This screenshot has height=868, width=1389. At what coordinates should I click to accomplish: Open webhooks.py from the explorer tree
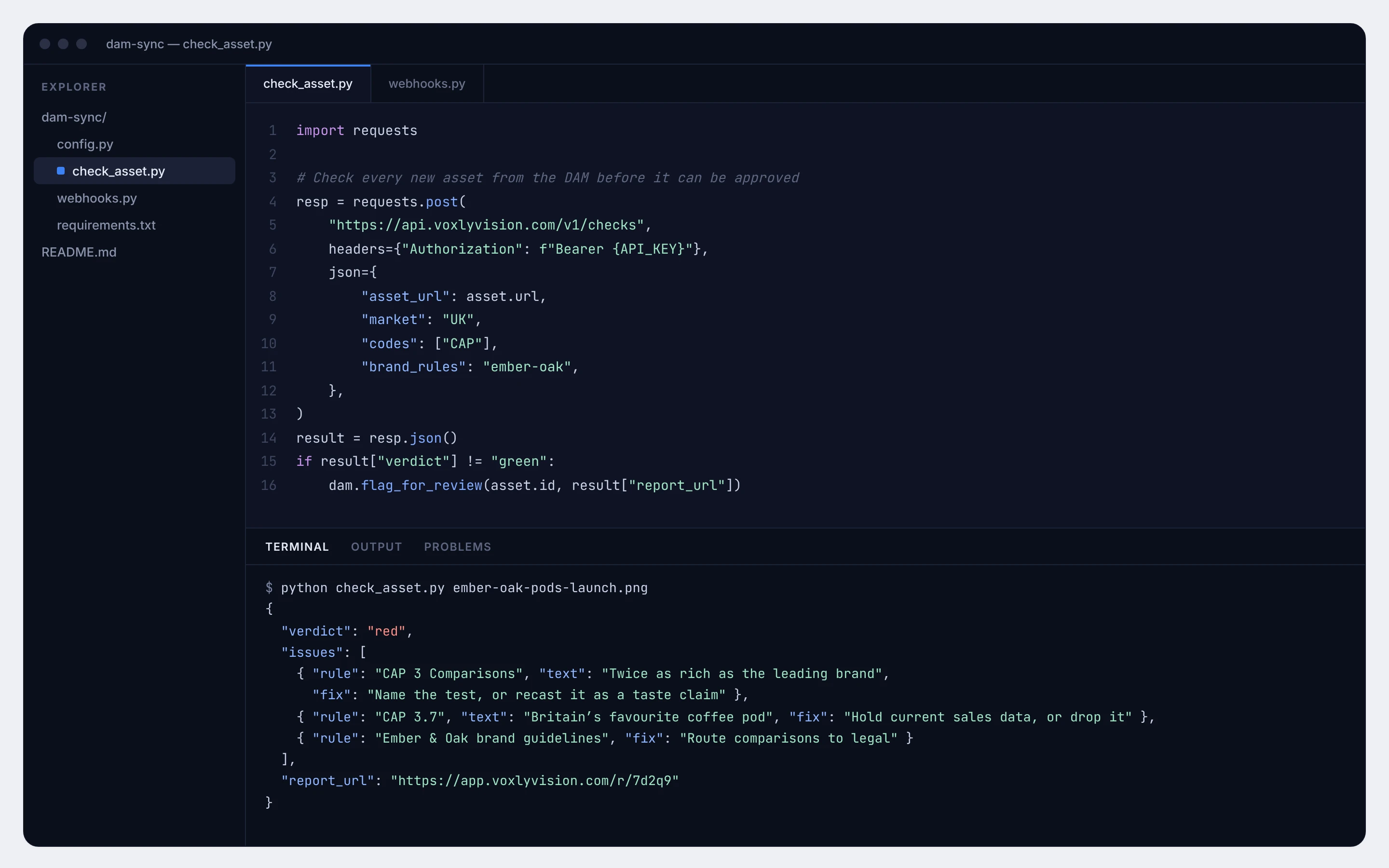pyautogui.click(x=96, y=198)
